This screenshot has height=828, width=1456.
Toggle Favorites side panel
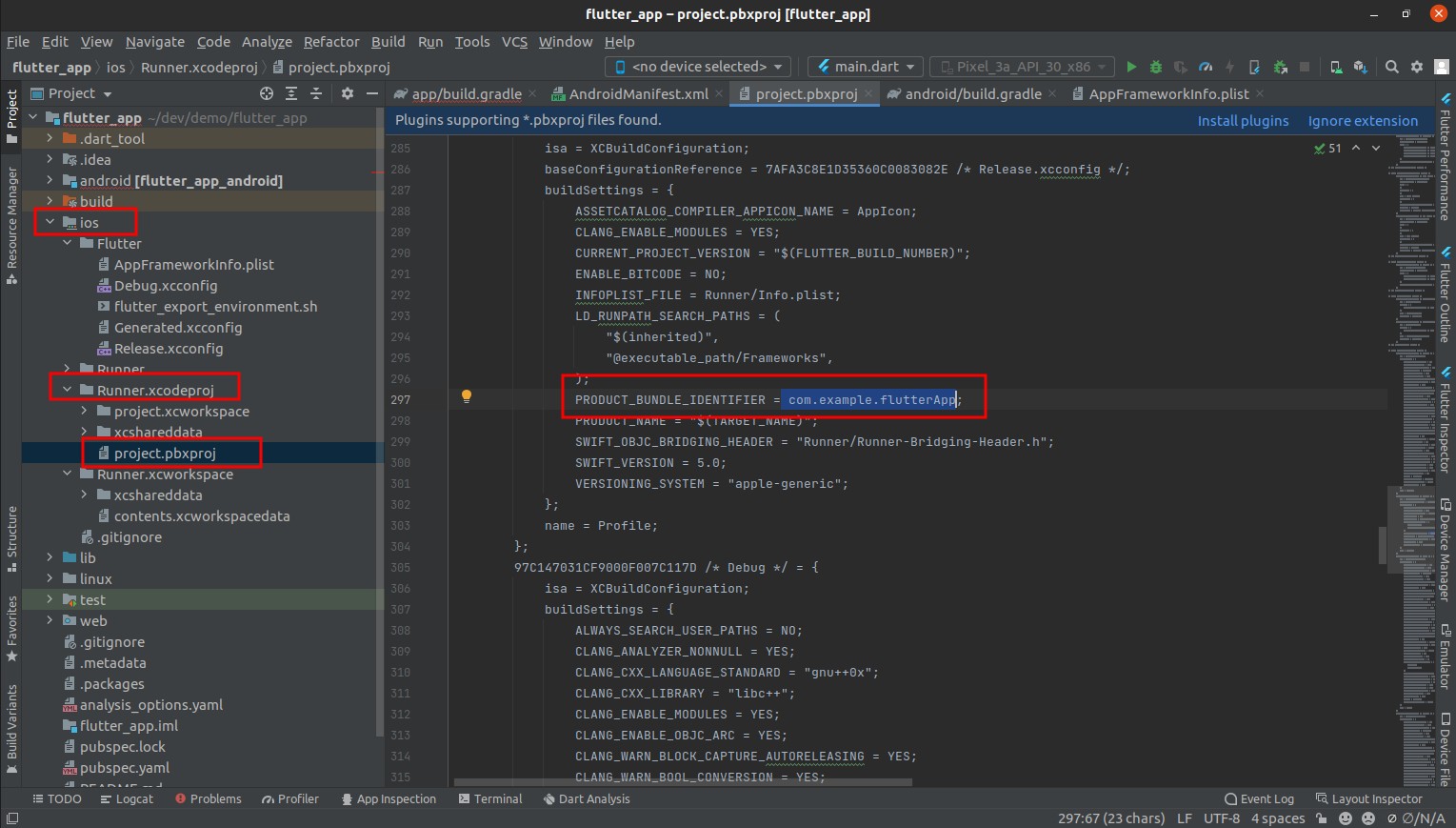pyautogui.click(x=11, y=629)
